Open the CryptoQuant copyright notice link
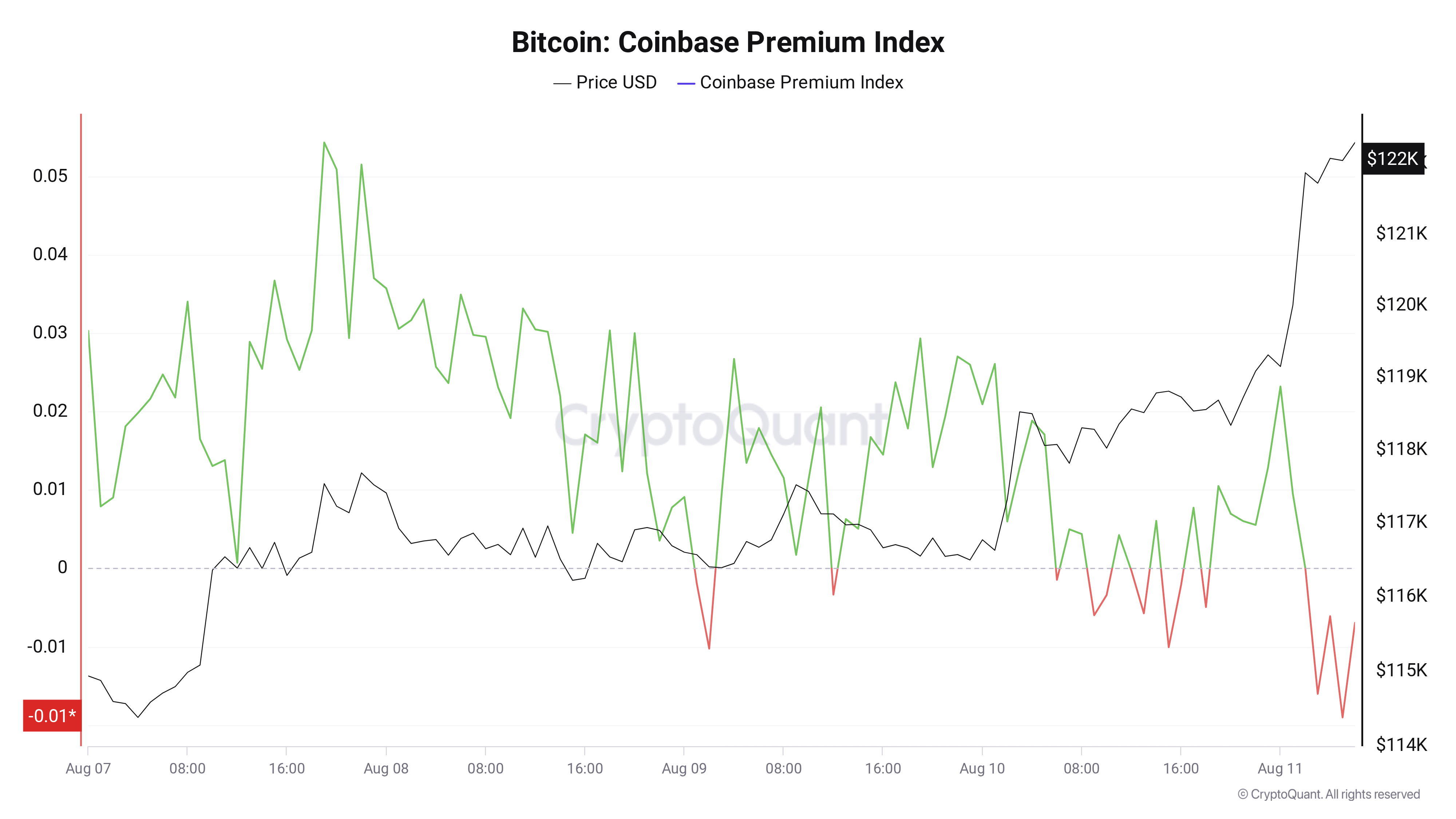The width and height of the screenshot is (1456, 819). tap(1328, 794)
